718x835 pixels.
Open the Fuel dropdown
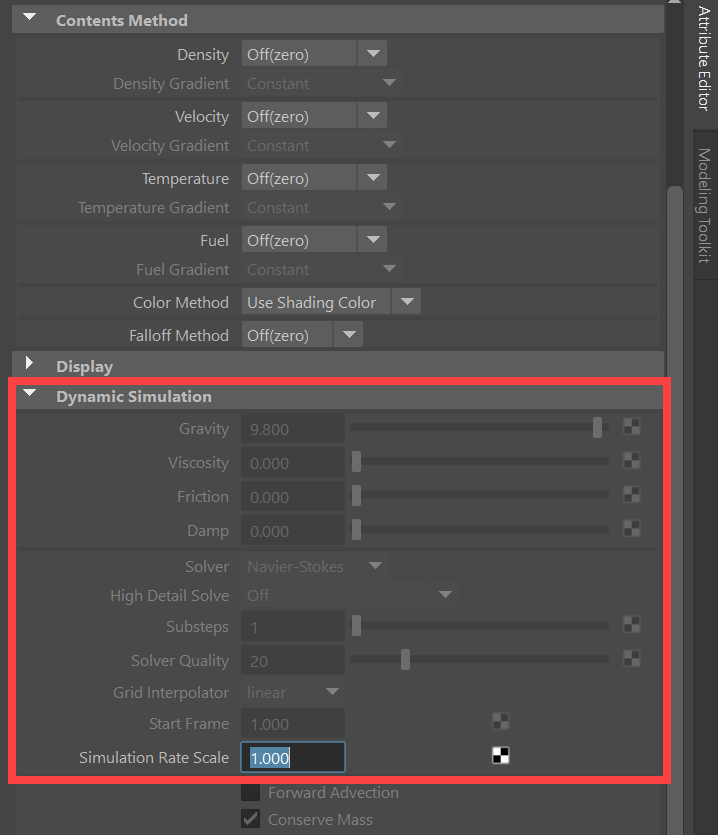[x=314, y=240]
